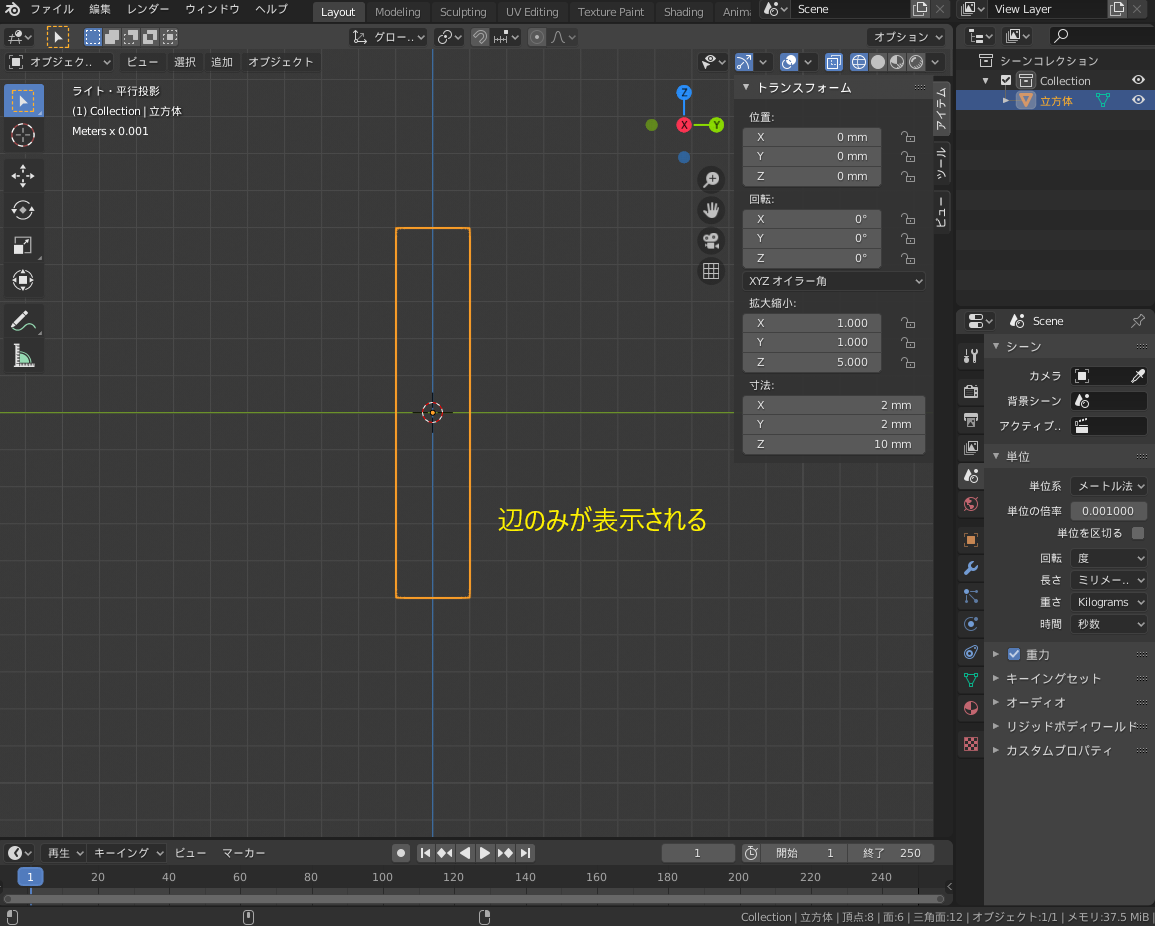Click the auto keying record button

click(x=401, y=853)
